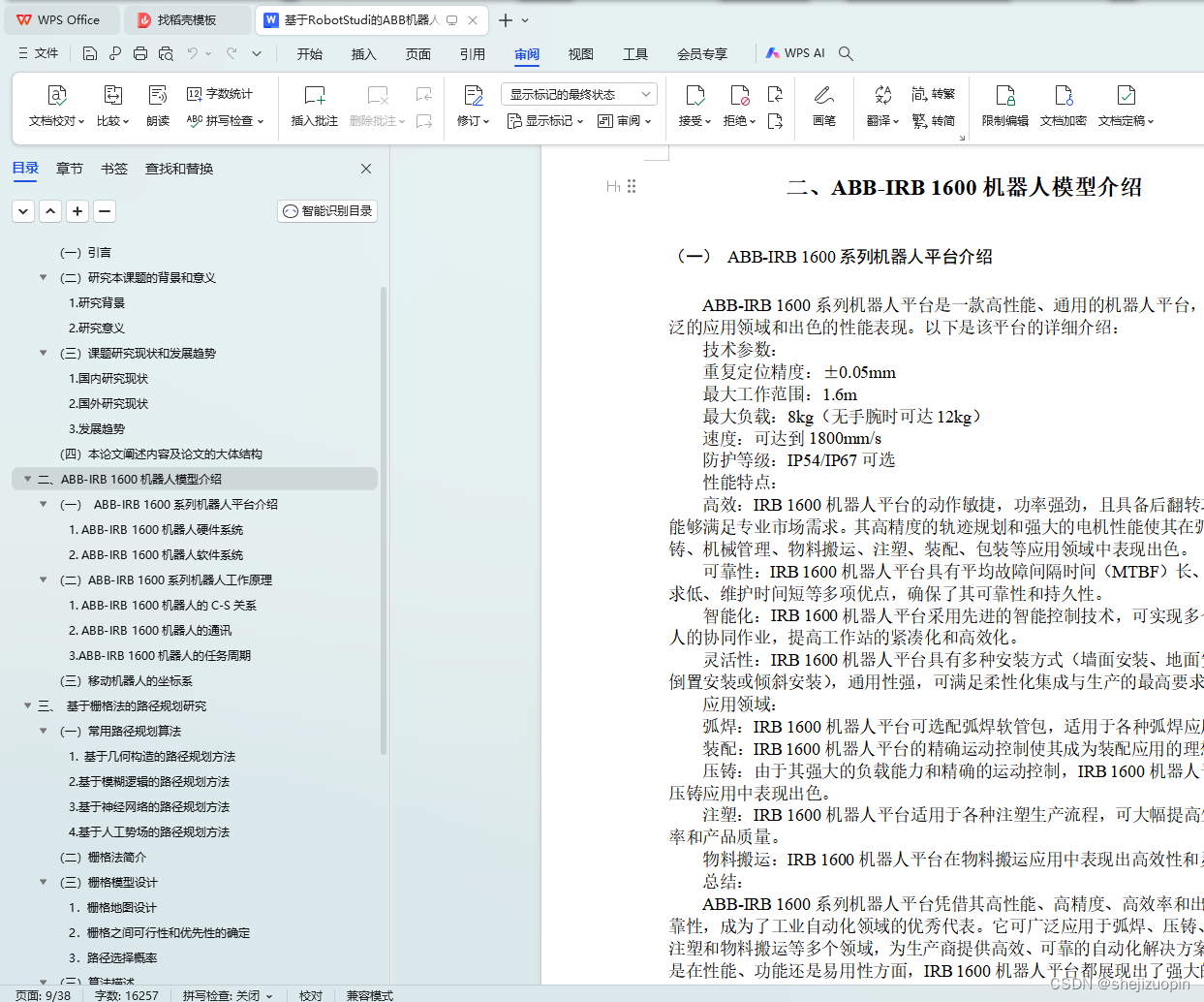Viewport: 1204px width, 1002px height.
Task: Click 智能识别目录 button
Action: [327, 210]
